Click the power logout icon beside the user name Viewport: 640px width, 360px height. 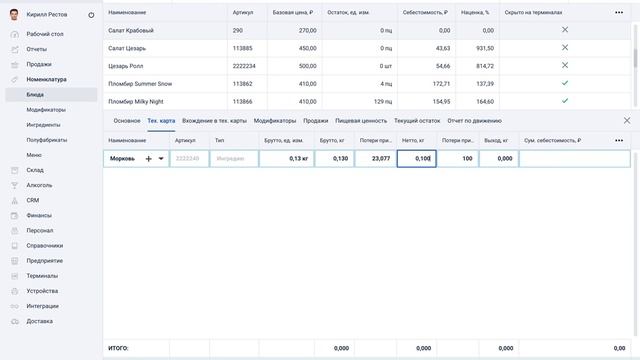point(91,15)
